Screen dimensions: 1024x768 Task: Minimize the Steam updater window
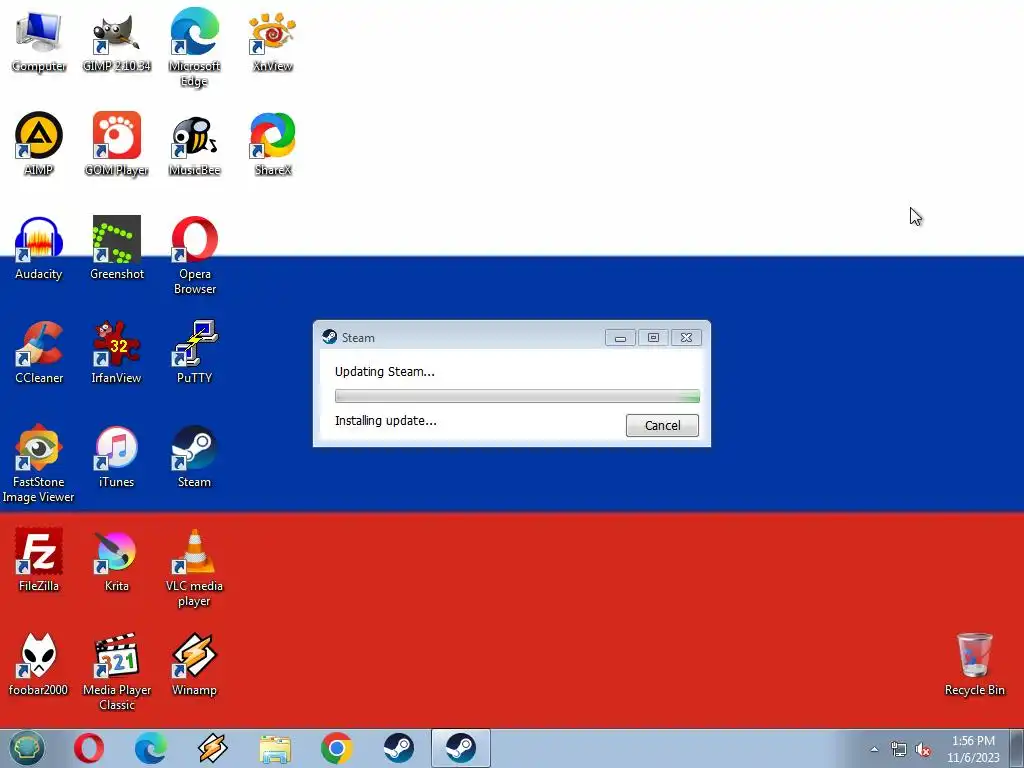coord(620,338)
